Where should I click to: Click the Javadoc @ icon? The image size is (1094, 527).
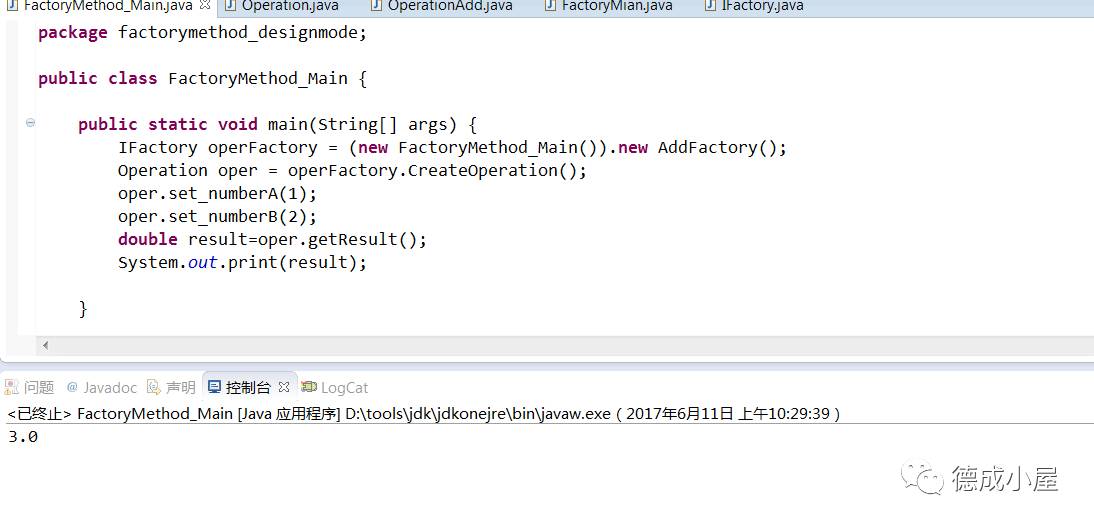[x=72, y=387]
